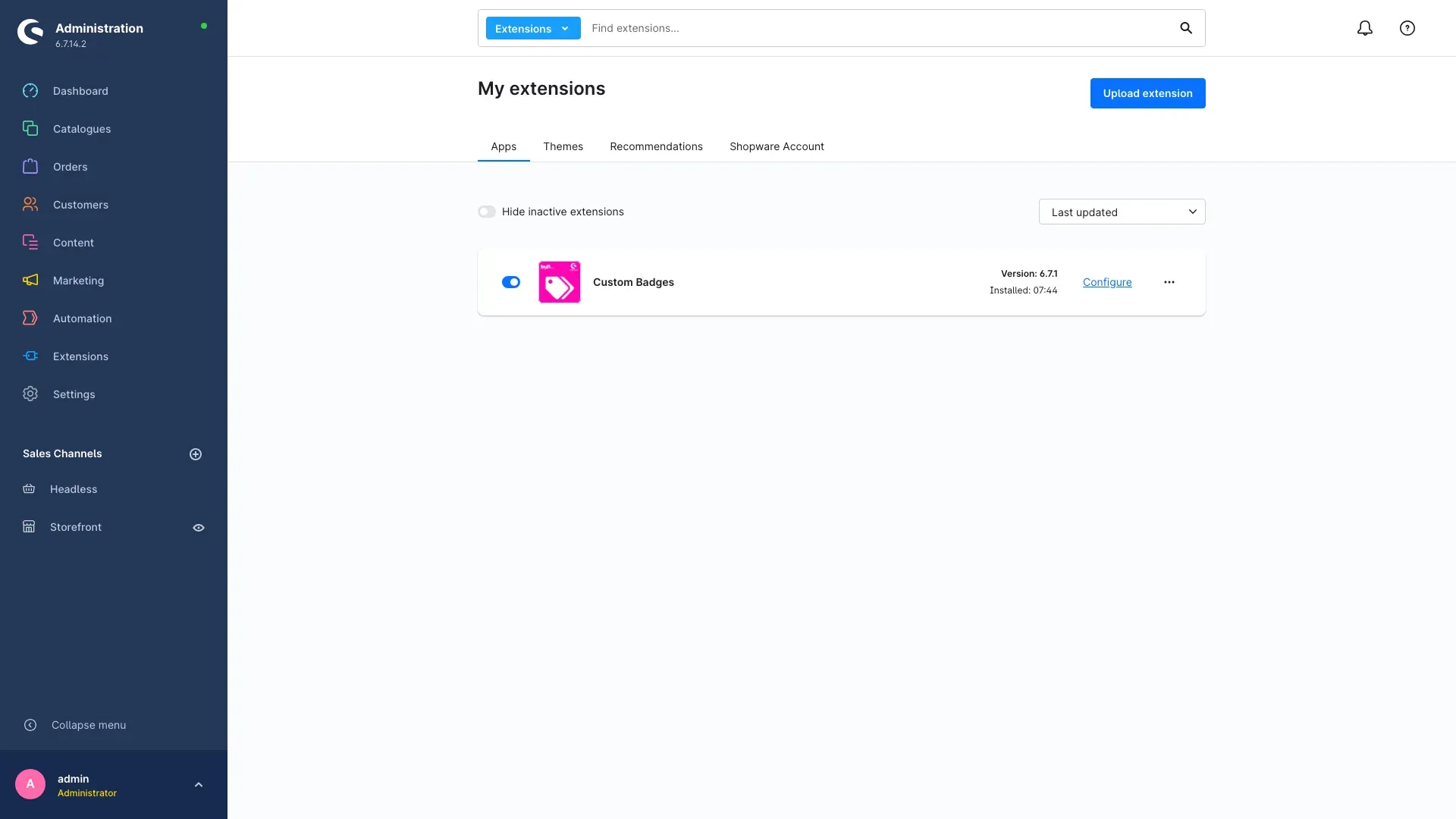Click the Catalogues sidebar icon
Image resolution: width=1456 pixels, height=819 pixels.
click(30, 129)
